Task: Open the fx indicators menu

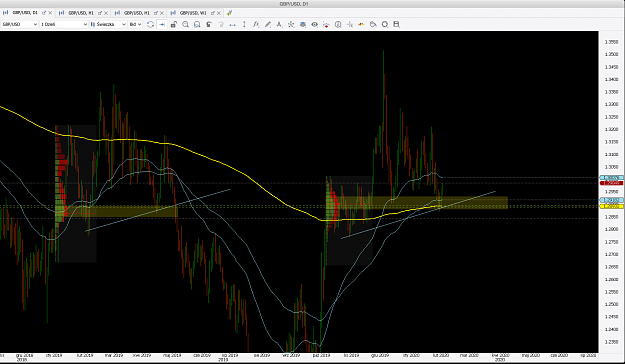Action: [256, 24]
